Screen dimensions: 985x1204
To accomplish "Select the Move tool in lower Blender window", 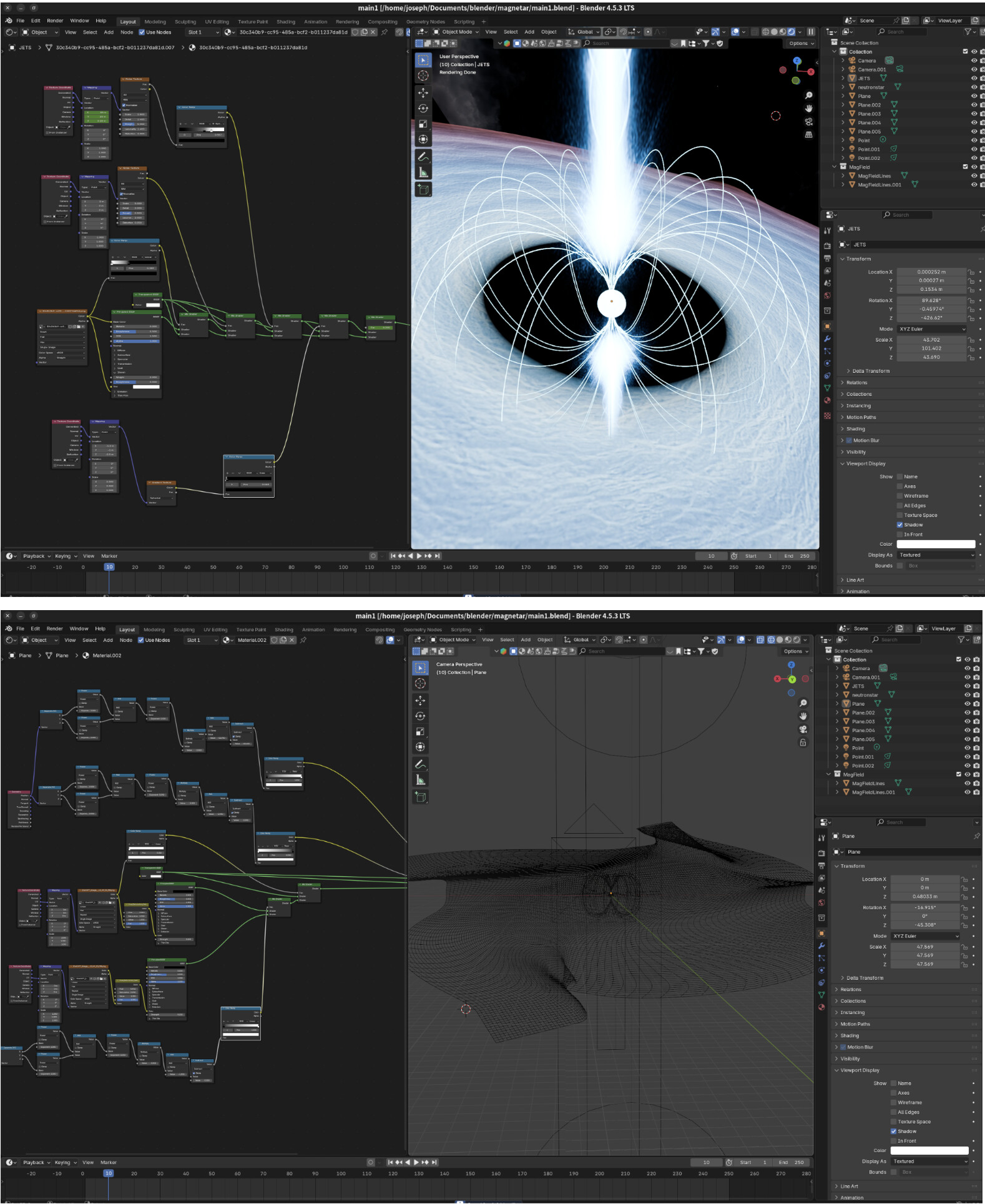I will tap(420, 700).
